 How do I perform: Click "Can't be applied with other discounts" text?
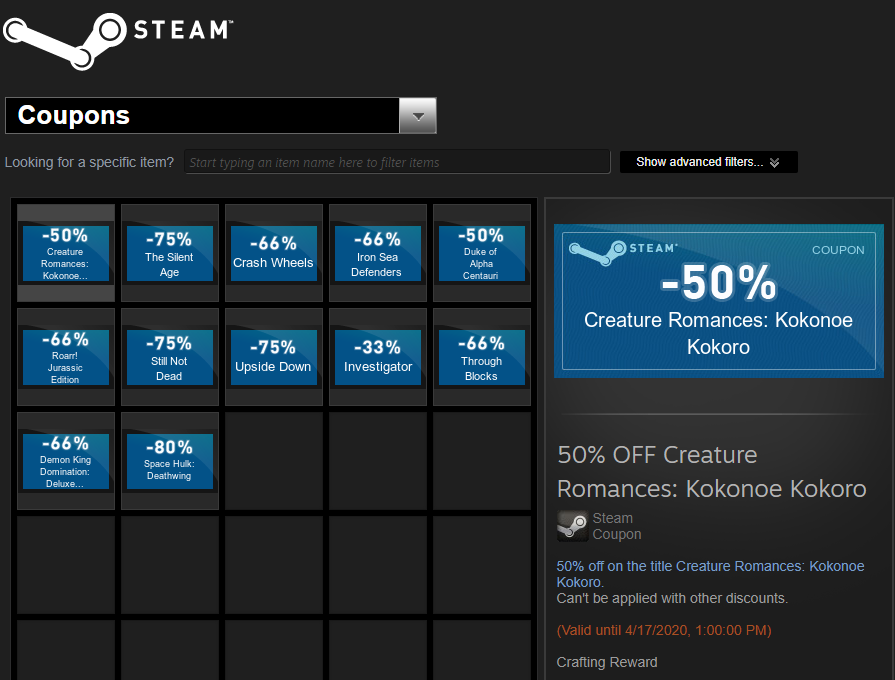pos(672,598)
